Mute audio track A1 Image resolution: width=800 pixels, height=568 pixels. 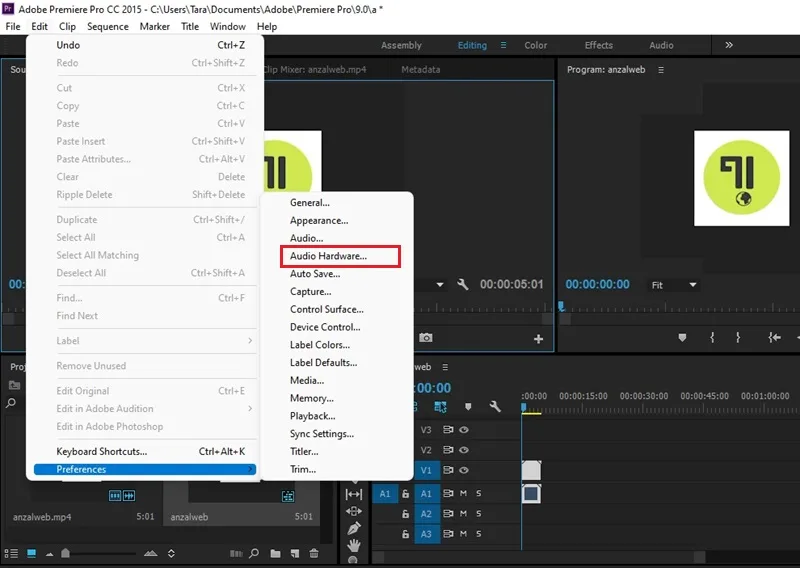pyautogui.click(x=463, y=493)
